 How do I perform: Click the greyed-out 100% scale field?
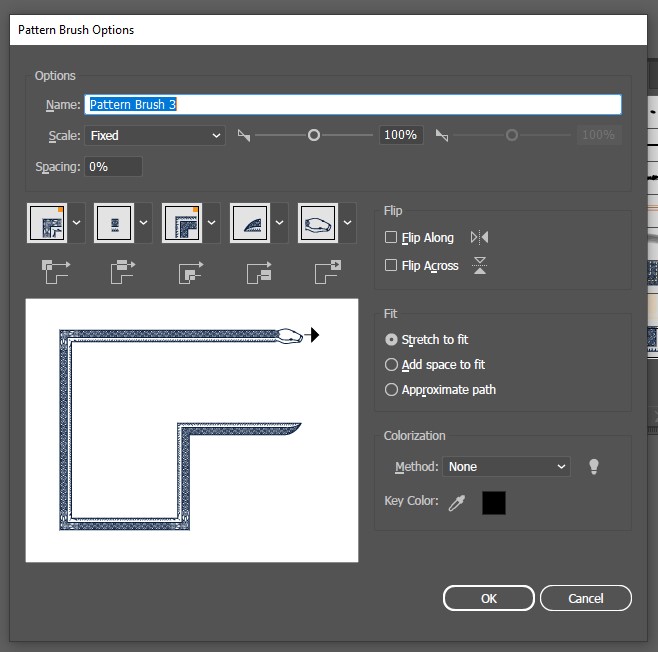[x=599, y=135]
